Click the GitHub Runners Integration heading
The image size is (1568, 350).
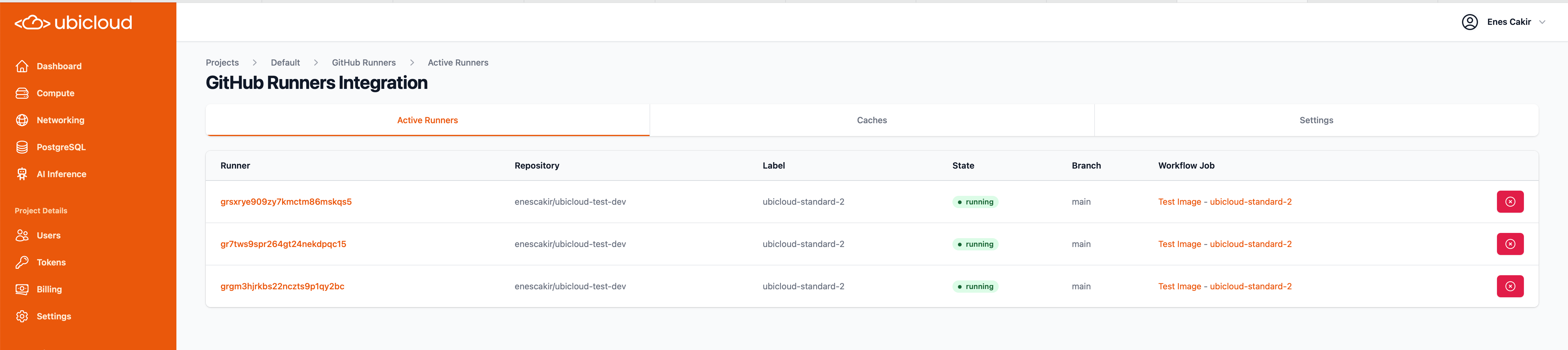point(317,83)
